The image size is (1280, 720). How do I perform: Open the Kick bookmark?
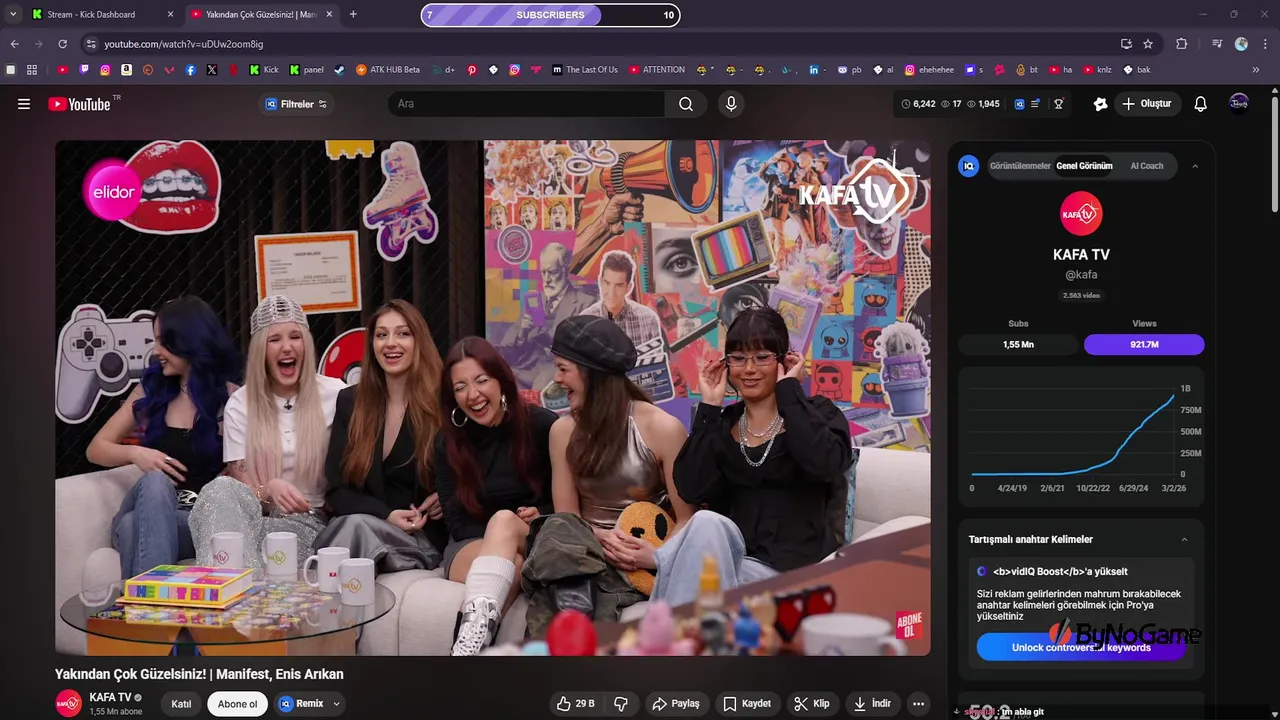pos(264,70)
